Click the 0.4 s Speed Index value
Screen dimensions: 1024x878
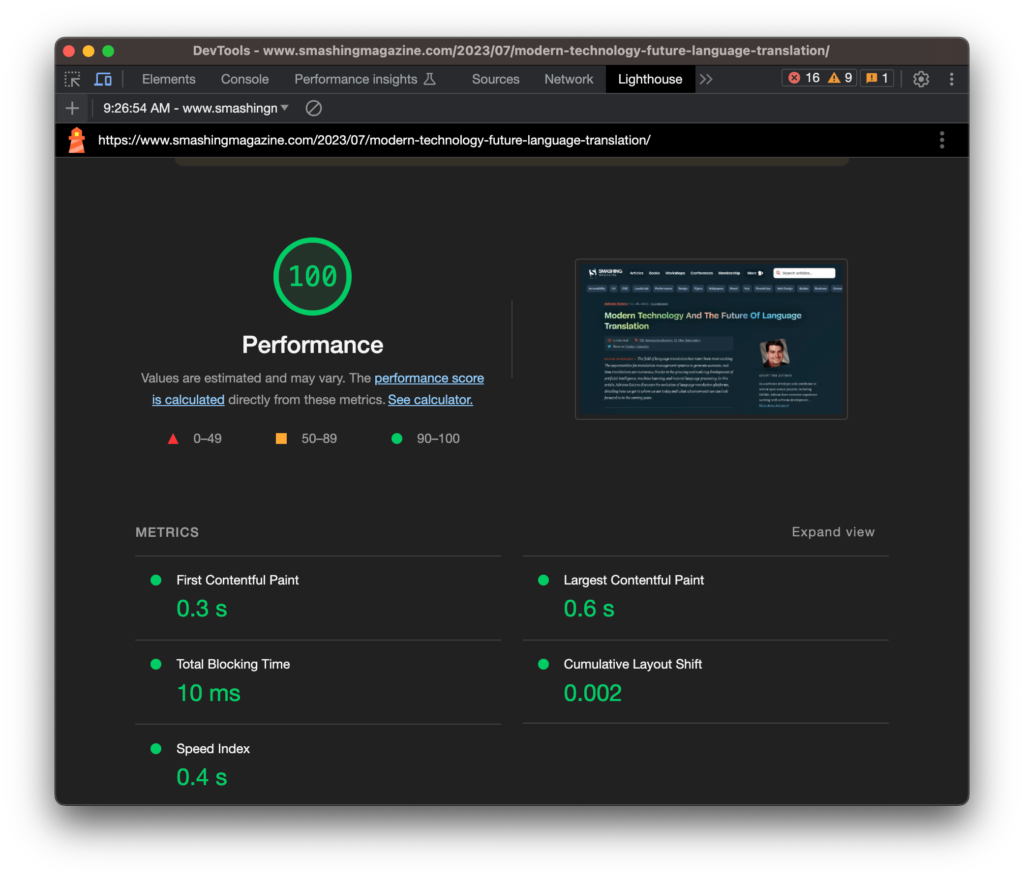[x=202, y=777]
